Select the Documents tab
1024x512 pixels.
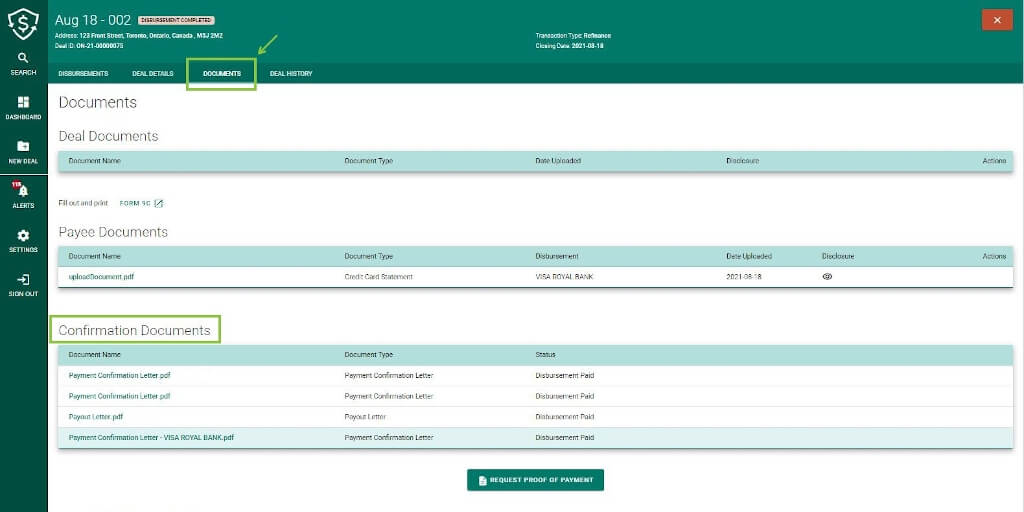click(x=221, y=74)
